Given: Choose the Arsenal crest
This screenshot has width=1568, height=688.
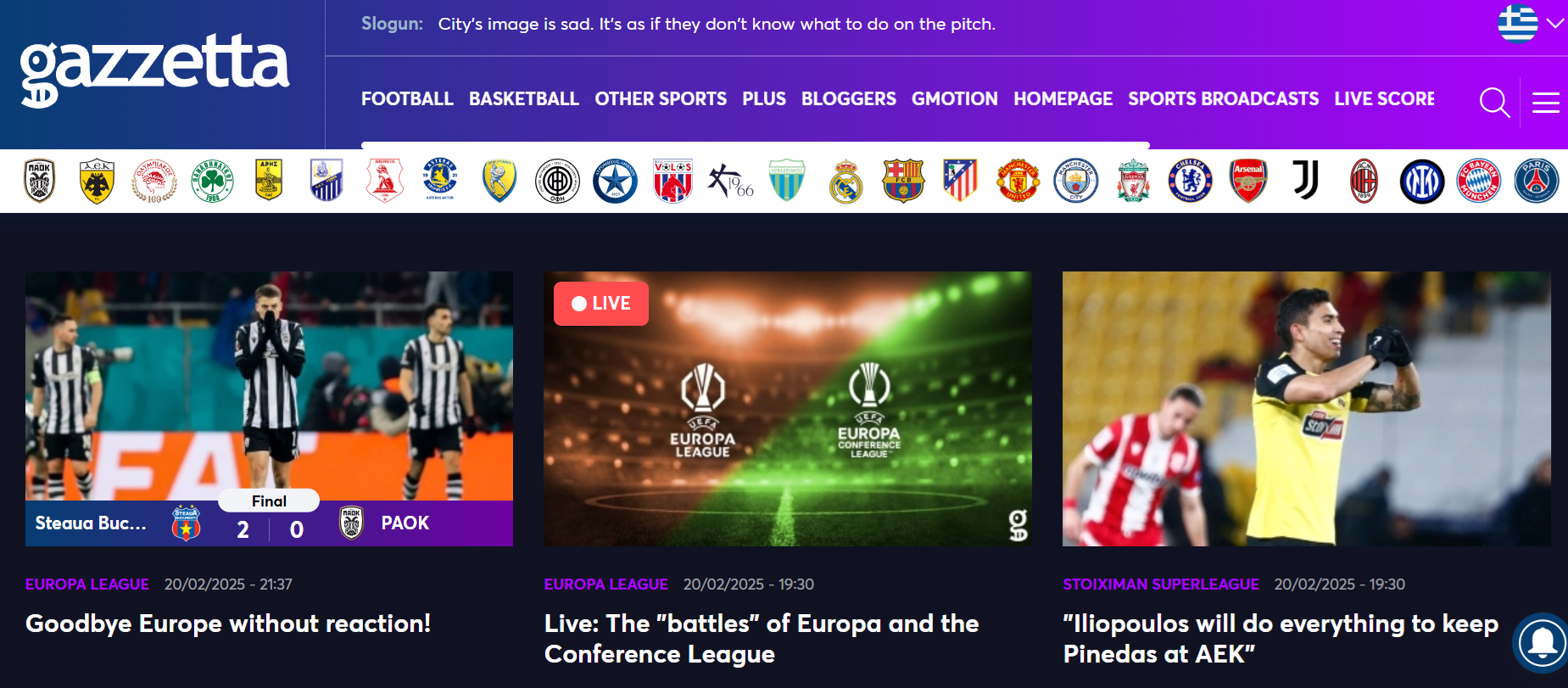Looking at the screenshot, I should click(x=1248, y=181).
